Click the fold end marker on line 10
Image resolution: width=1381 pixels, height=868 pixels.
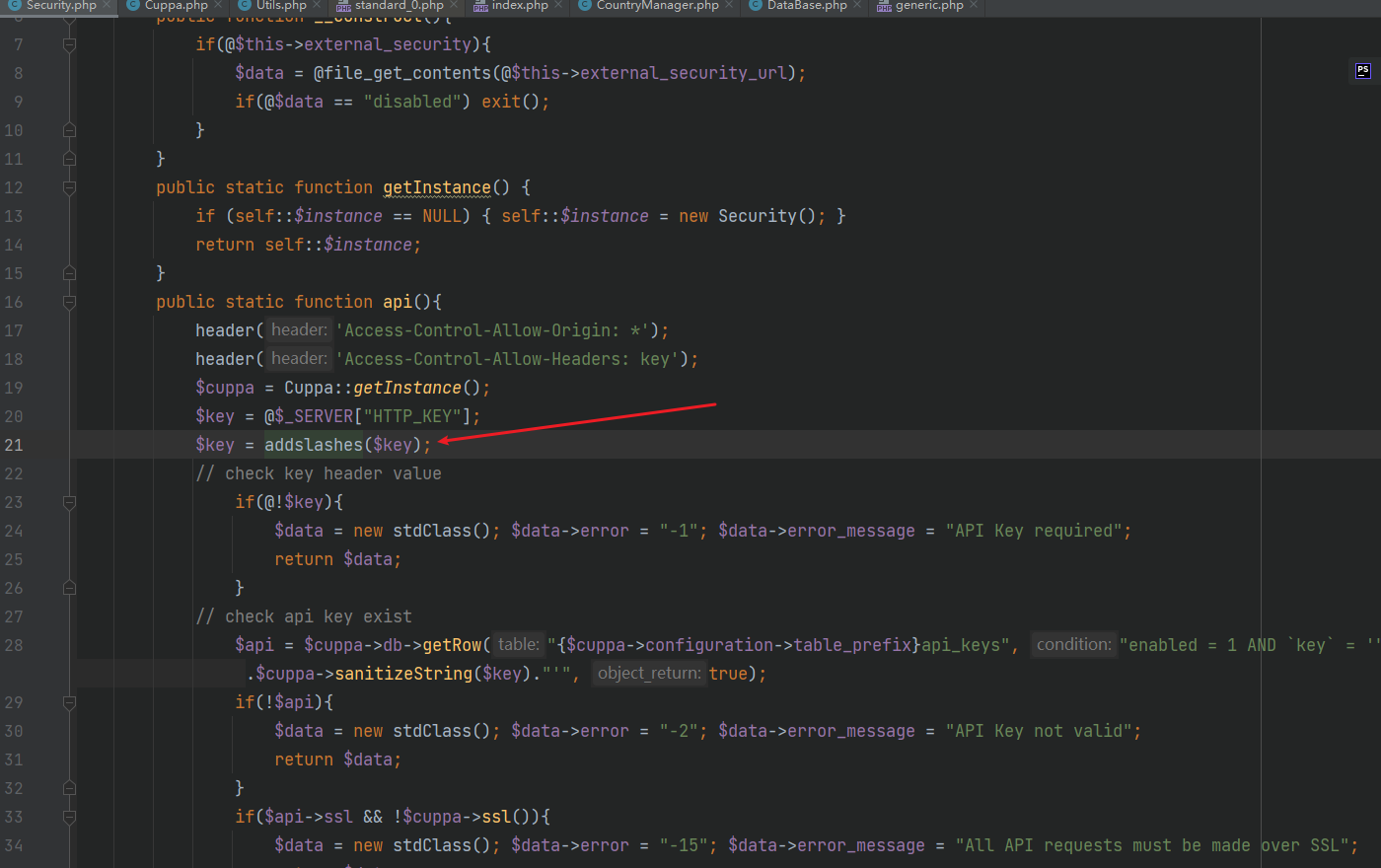pyautogui.click(x=69, y=130)
